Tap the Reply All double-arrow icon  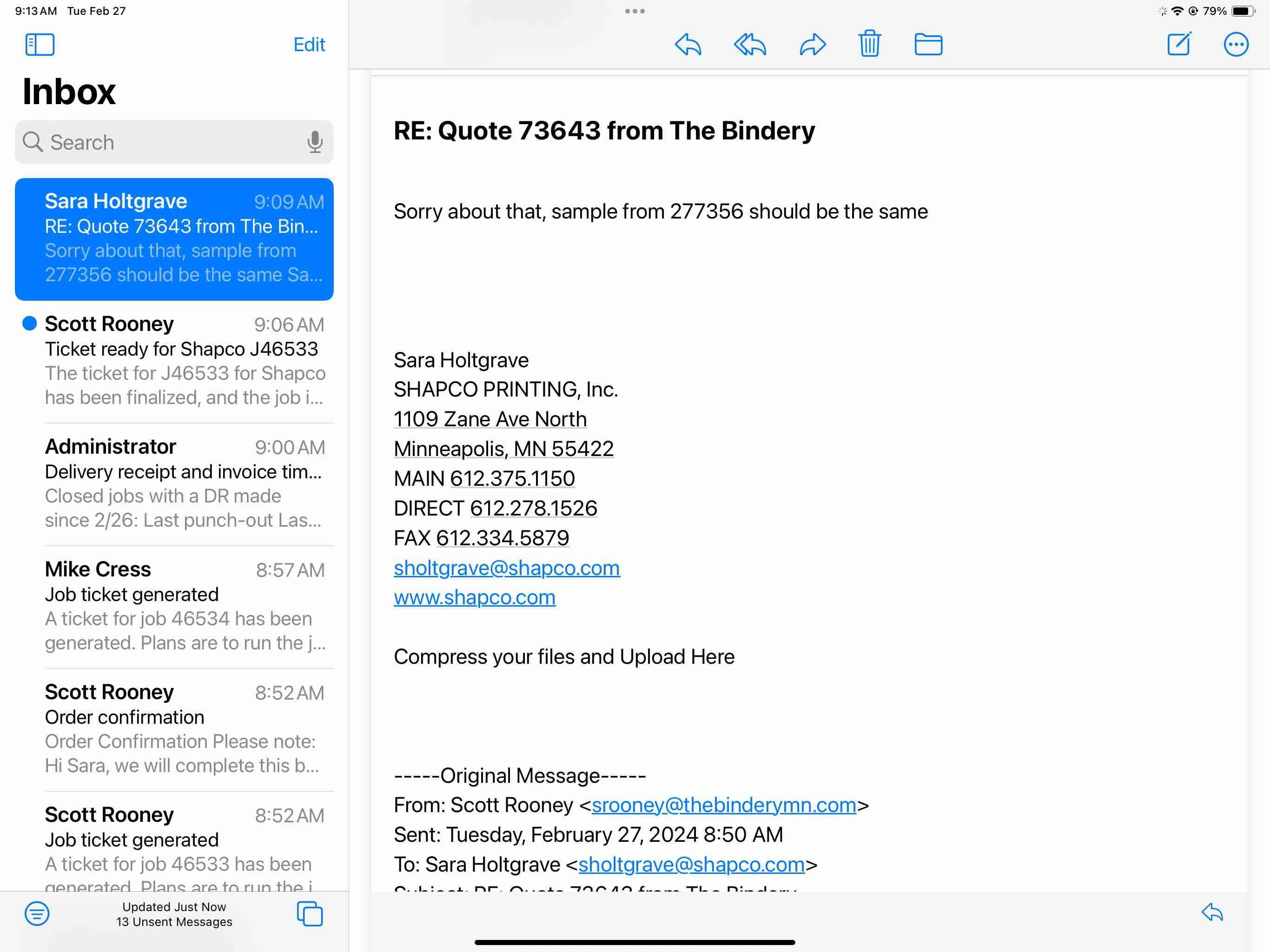[x=750, y=44]
